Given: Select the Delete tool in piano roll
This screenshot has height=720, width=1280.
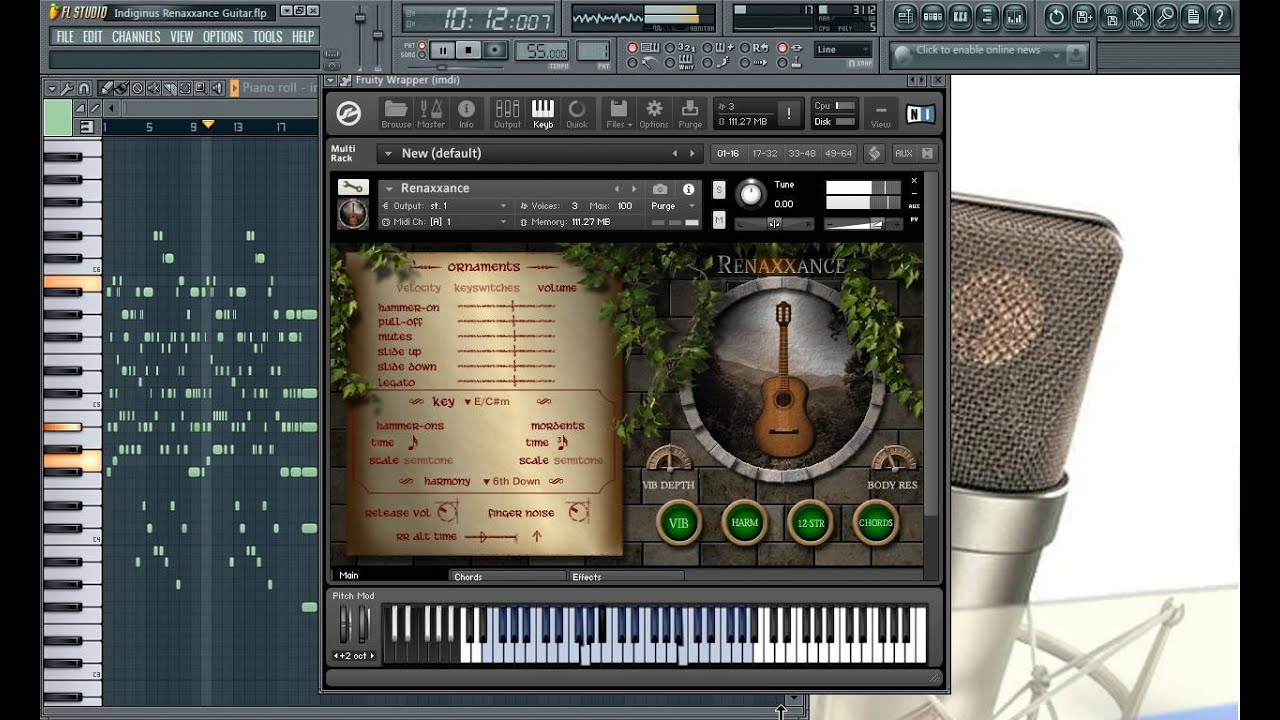Looking at the screenshot, I should click(137, 88).
